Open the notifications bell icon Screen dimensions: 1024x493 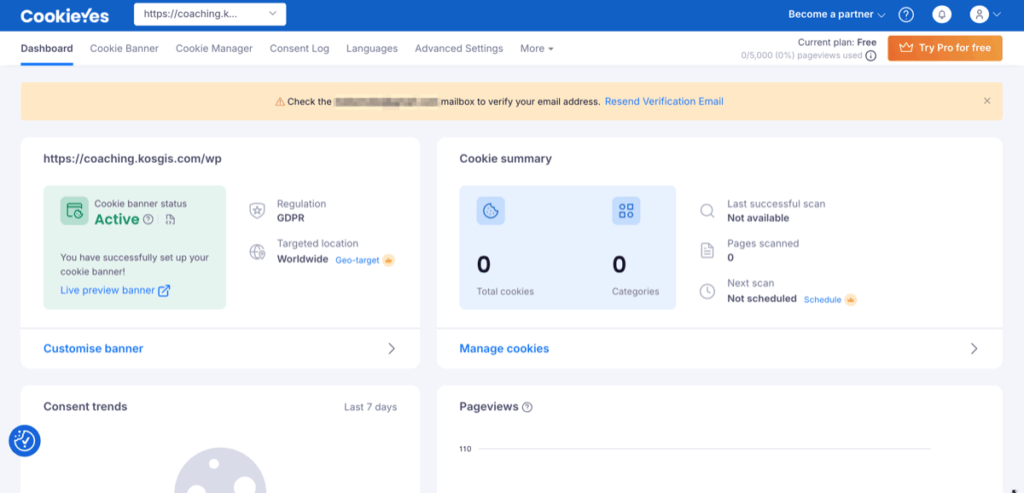pos(942,14)
